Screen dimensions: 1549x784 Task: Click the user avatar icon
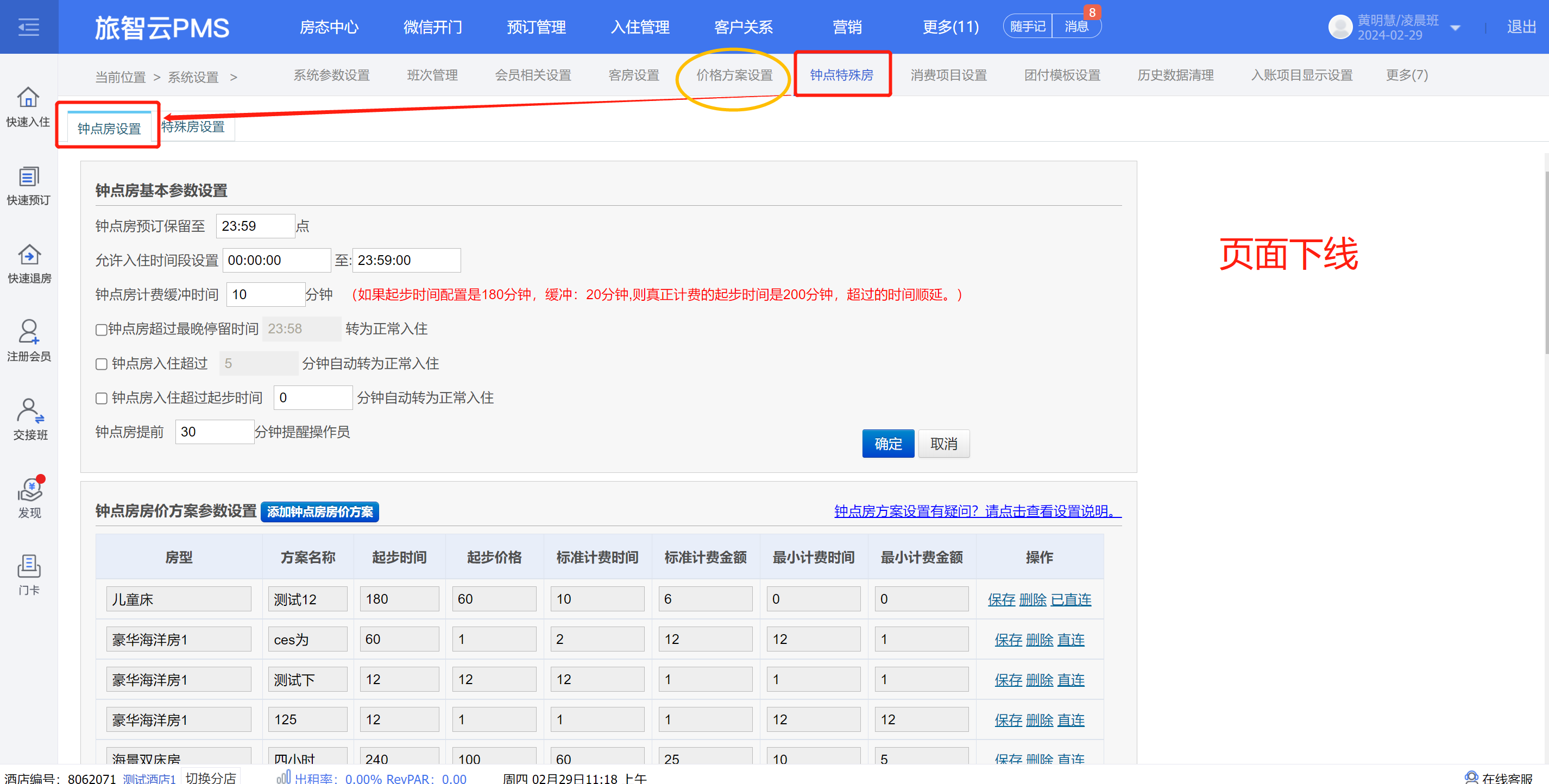tap(1340, 27)
